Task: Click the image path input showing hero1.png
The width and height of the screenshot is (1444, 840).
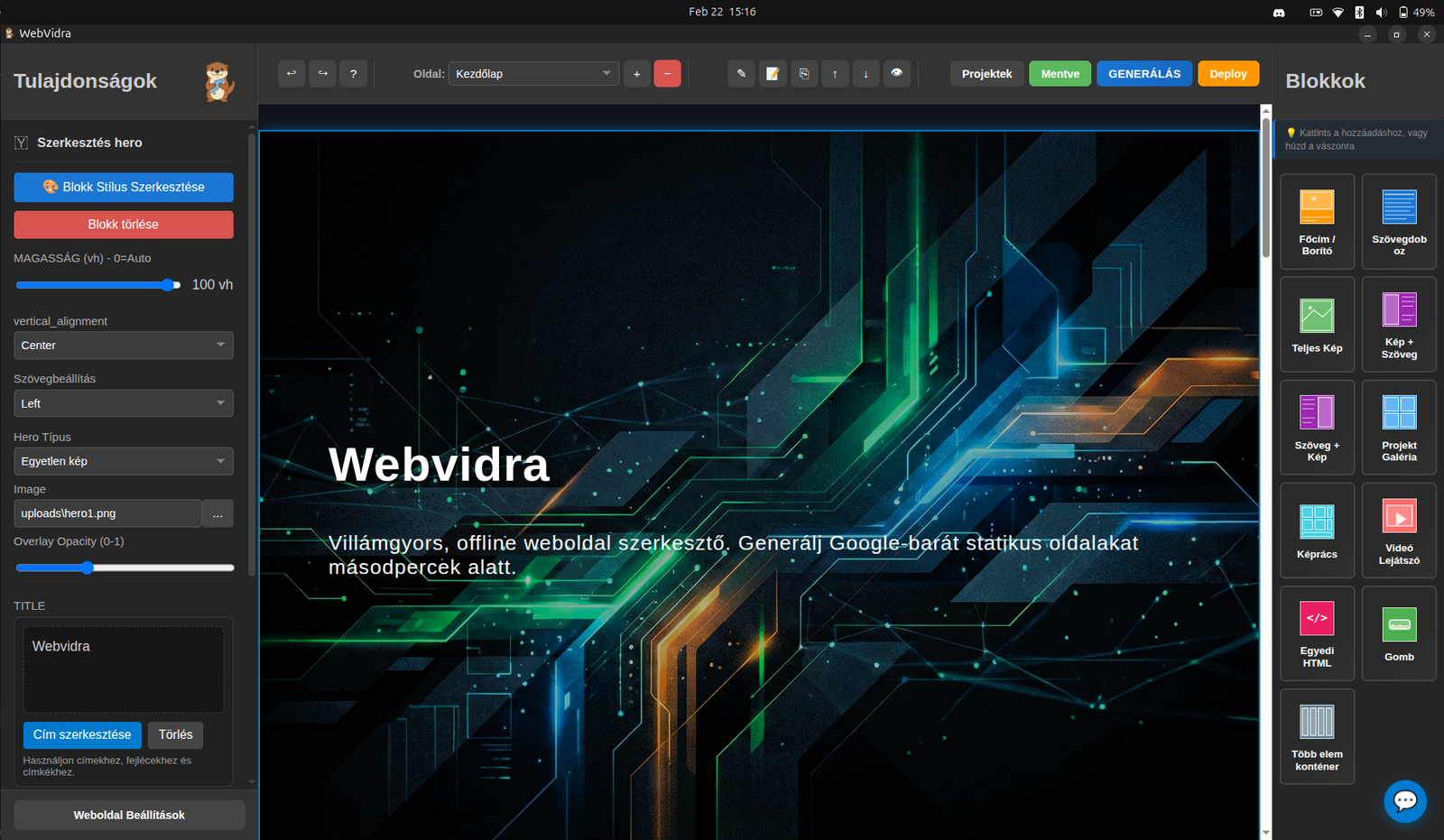Action: pos(107,512)
